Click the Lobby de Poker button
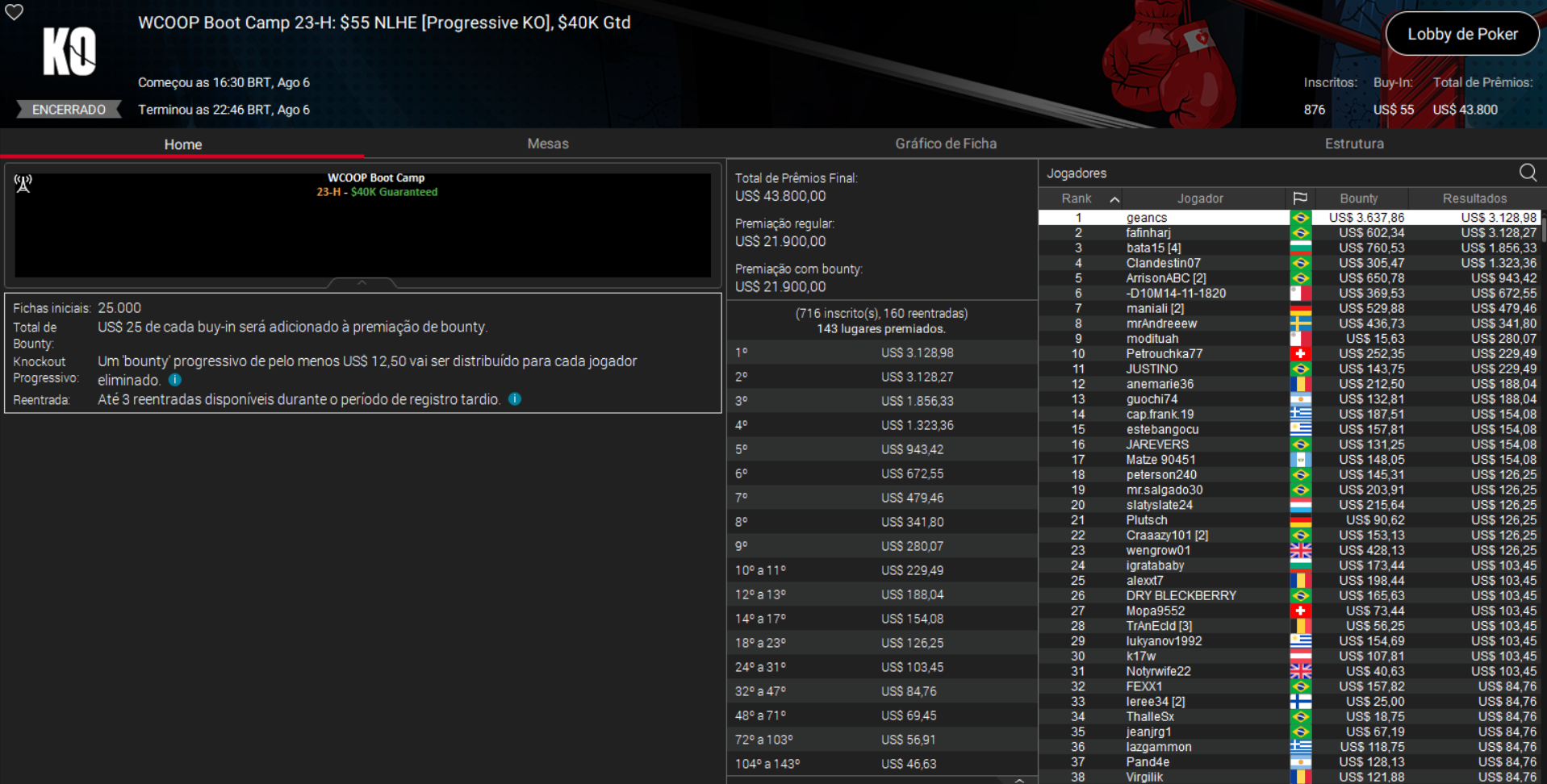This screenshot has width=1547, height=784. [1462, 34]
